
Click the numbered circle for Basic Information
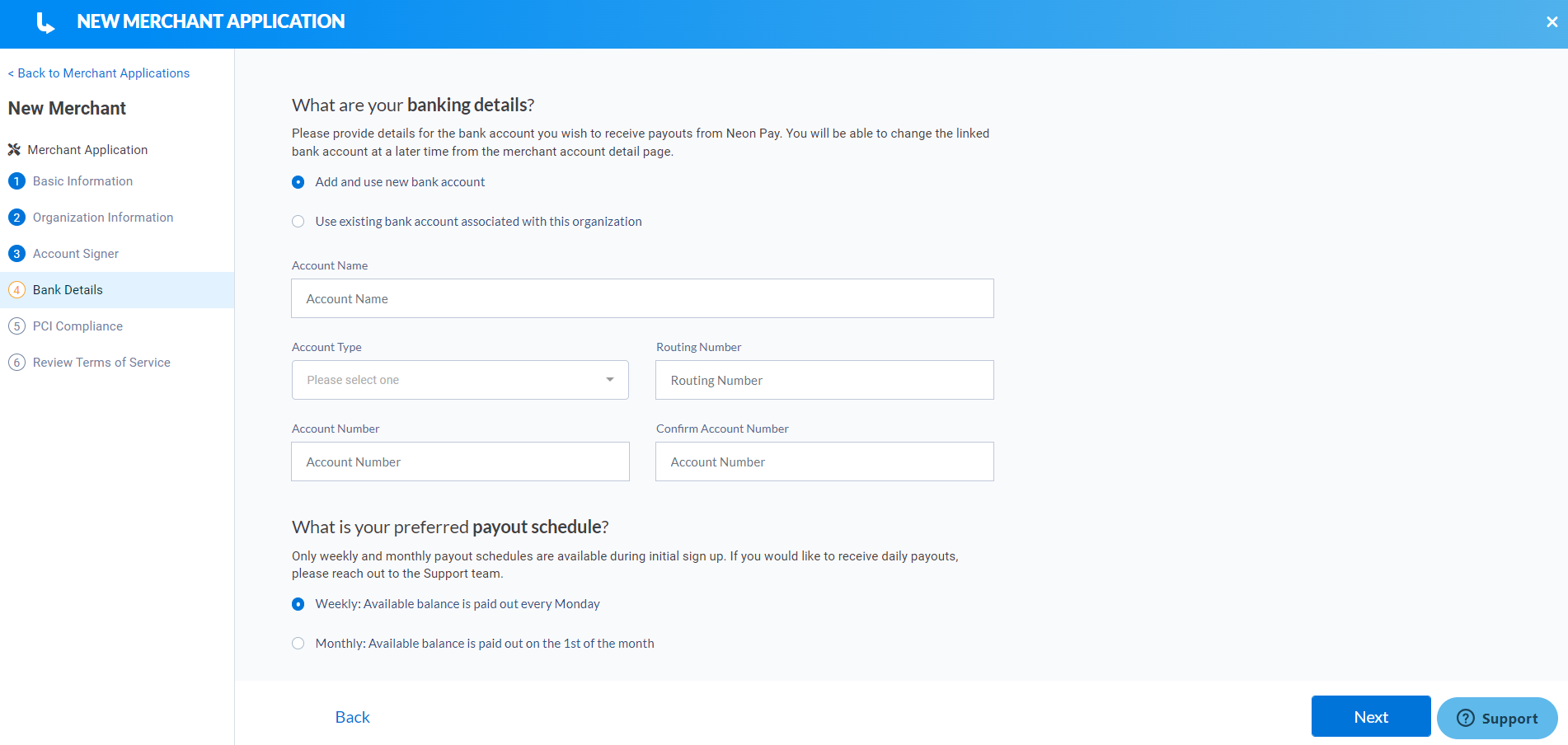click(x=16, y=180)
